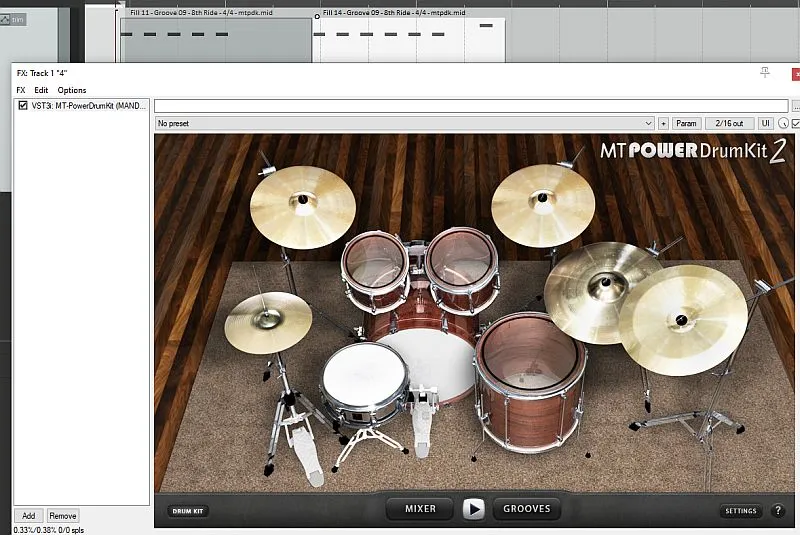Toggle the MT-PowerDrumKit plugin enable checkbox
The height and width of the screenshot is (535, 800).
pyautogui.click(x=23, y=106)
